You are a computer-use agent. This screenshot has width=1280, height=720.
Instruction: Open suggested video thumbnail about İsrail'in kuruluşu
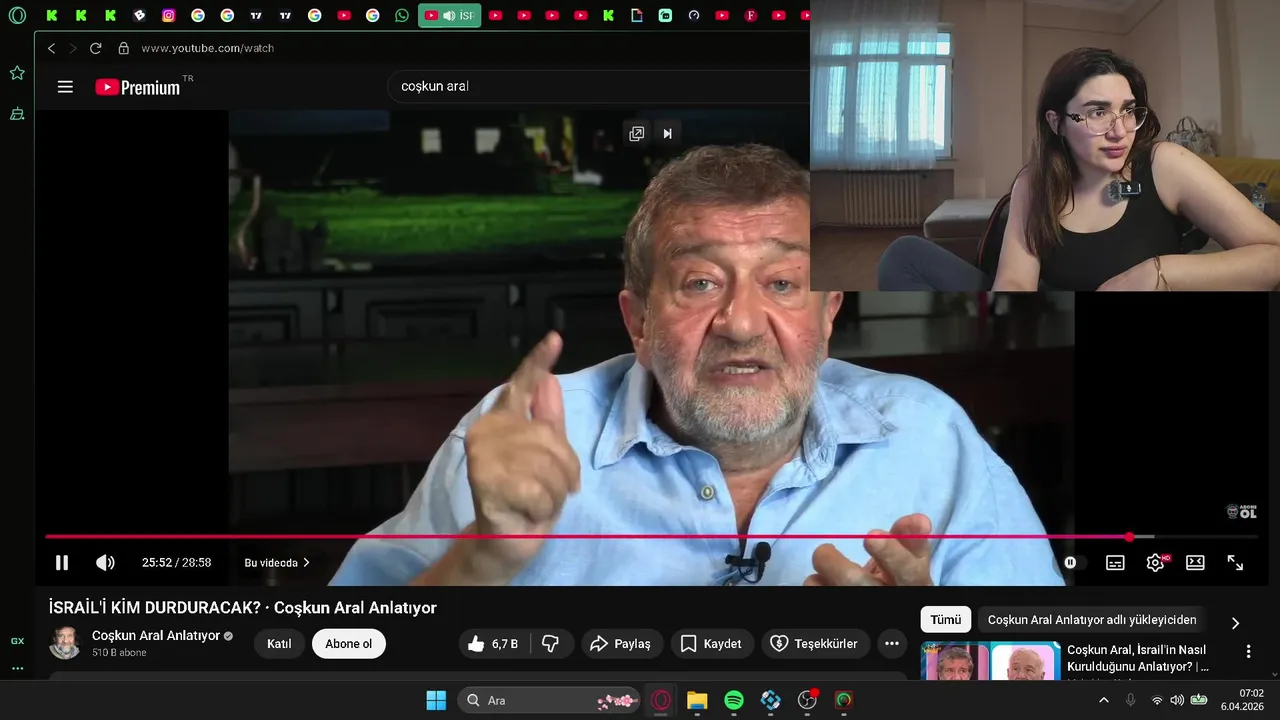991,662
